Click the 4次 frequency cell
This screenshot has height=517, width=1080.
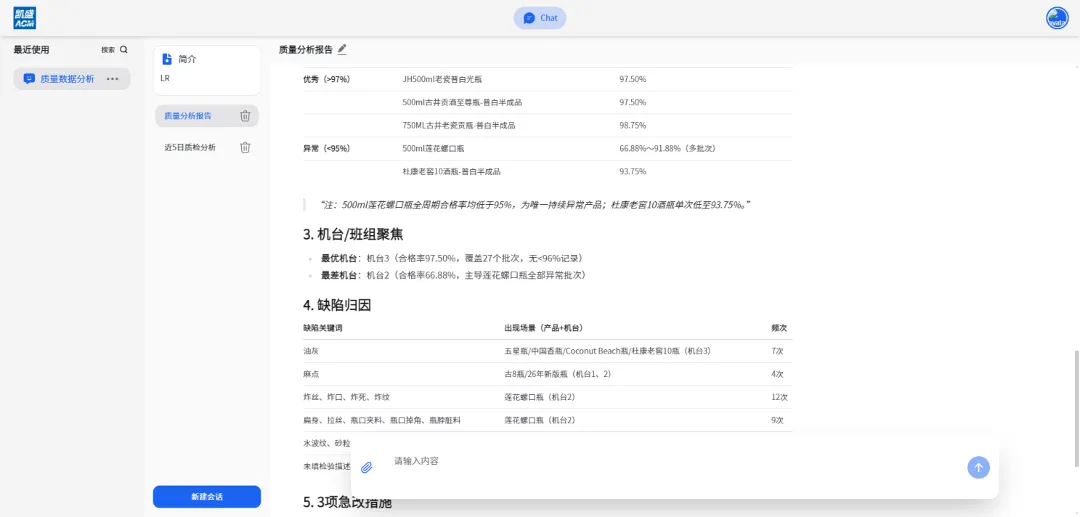[x=777, y=374]
